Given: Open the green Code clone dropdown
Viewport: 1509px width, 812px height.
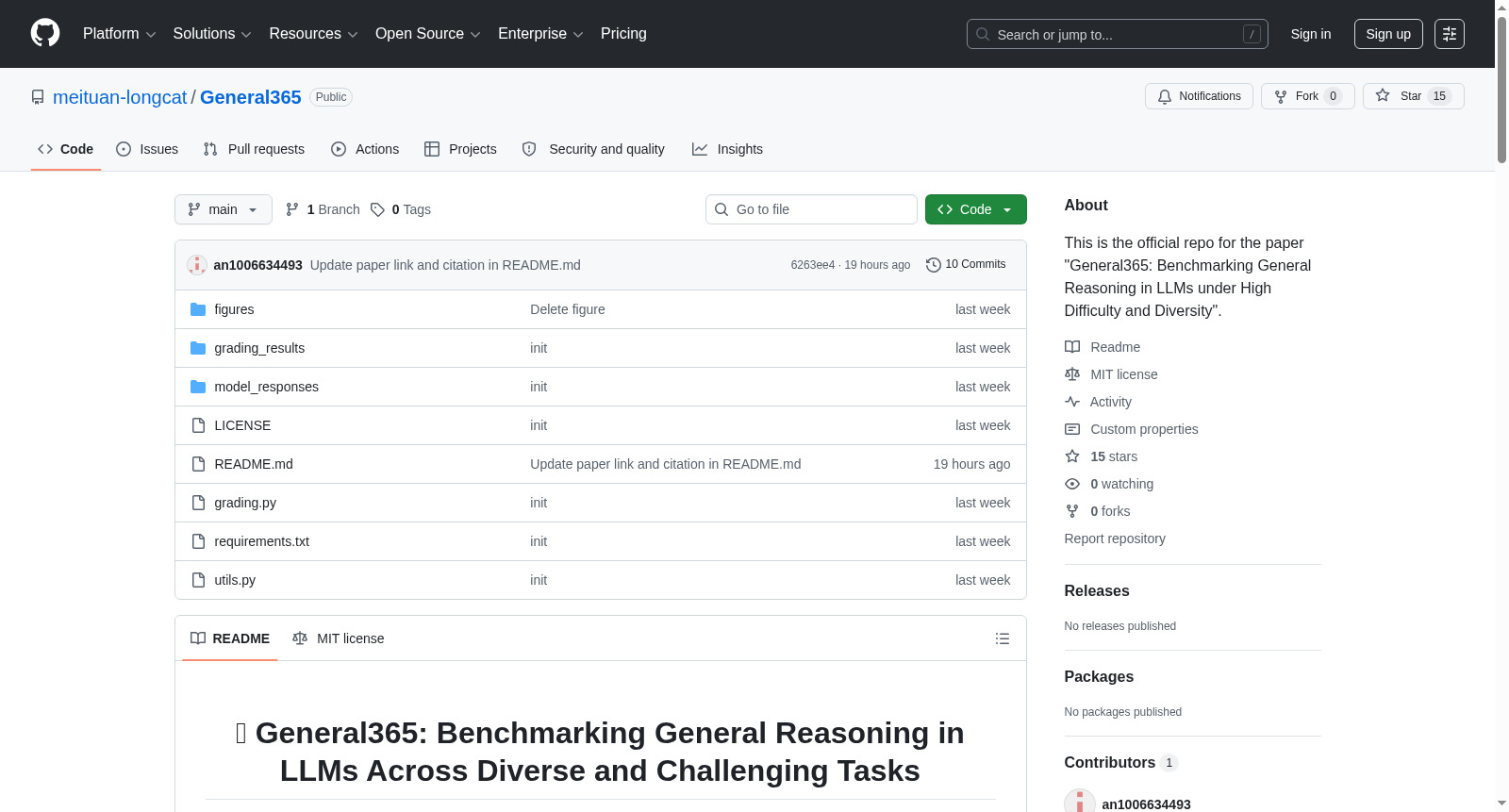Looking at the screenshot, I should click(976, 209).
